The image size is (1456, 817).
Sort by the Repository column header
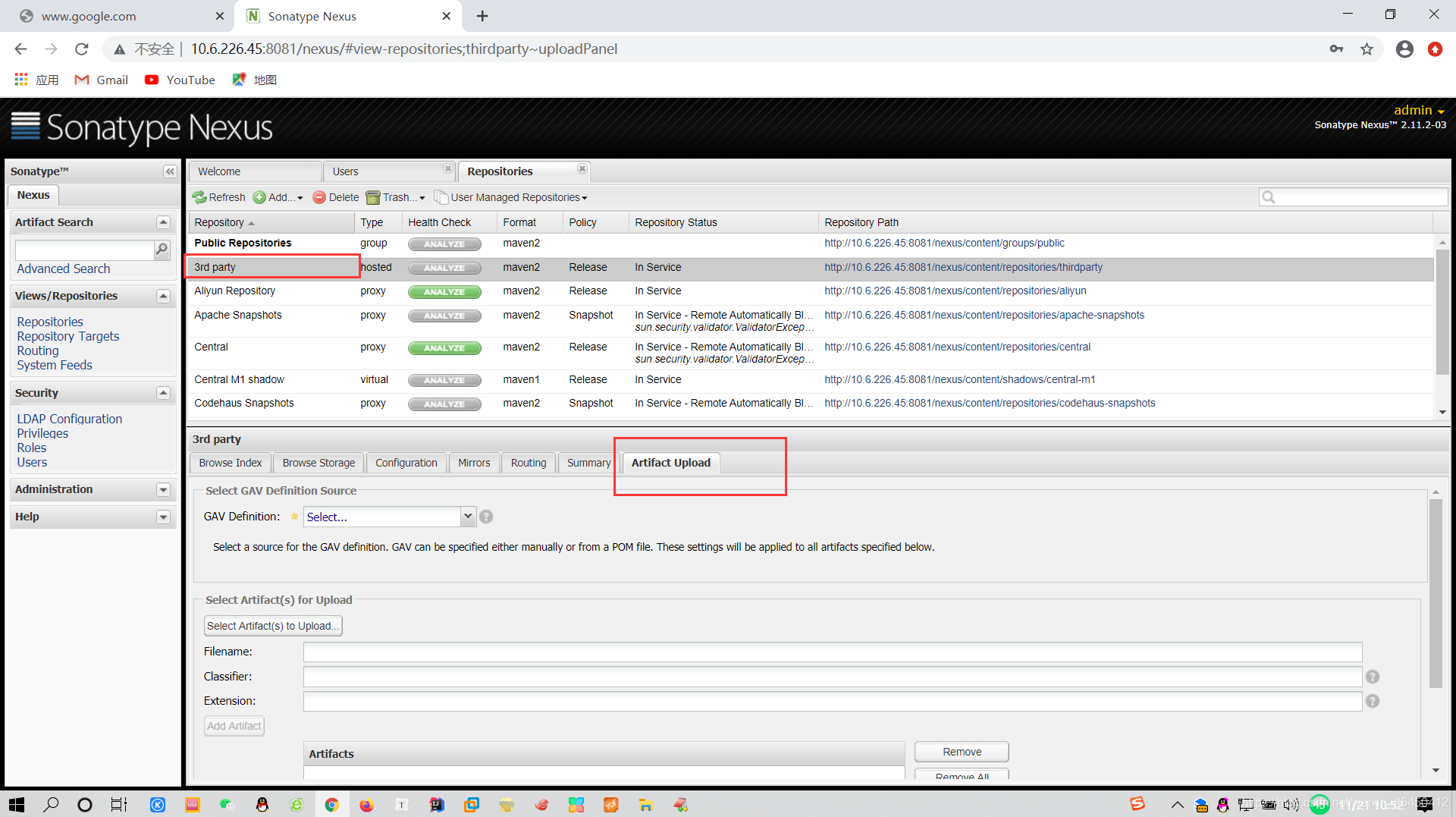coord(271,222)
